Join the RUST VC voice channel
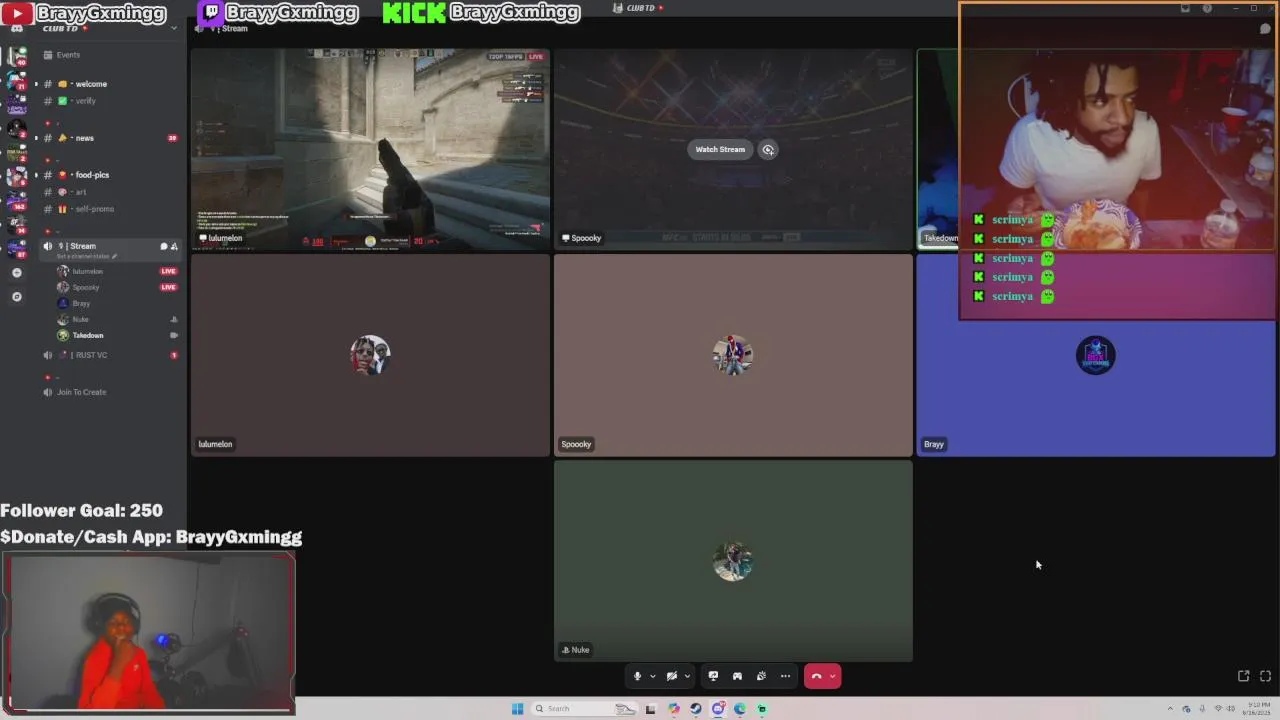The image size is (1280, 720). (x=91, y=355)
